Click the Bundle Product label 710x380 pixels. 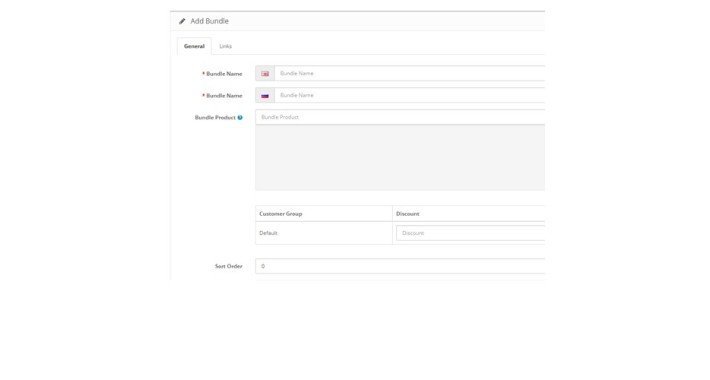[215, 117]
